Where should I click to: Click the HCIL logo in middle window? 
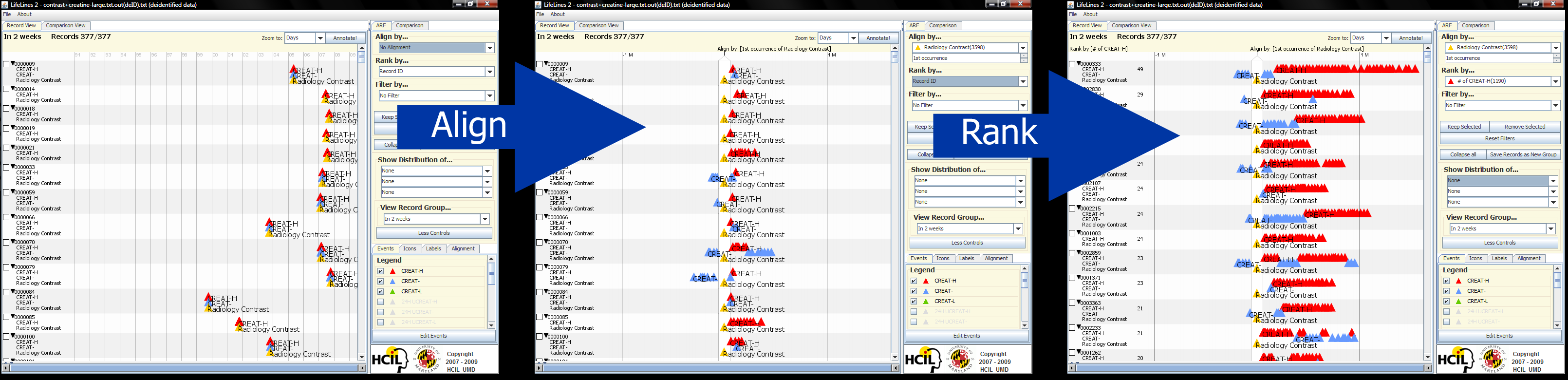coord(923,360)
